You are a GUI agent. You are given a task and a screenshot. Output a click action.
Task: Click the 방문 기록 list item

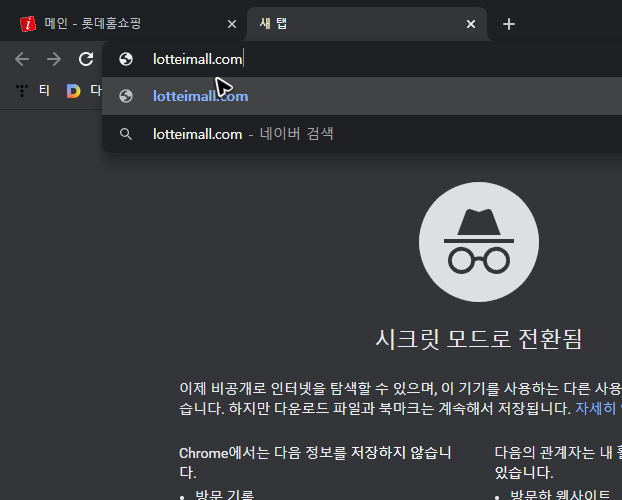pyautogui.click(x=225, y=495)
